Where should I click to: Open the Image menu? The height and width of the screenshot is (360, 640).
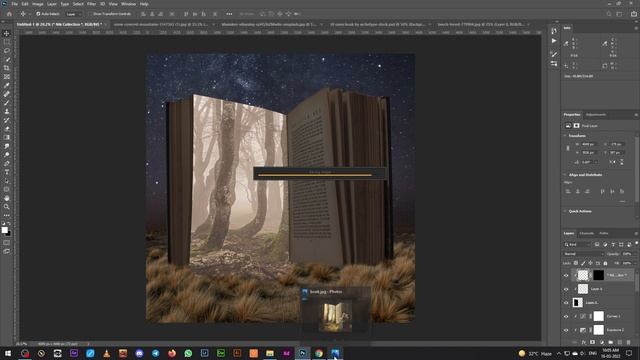click(x=38, y=4)
